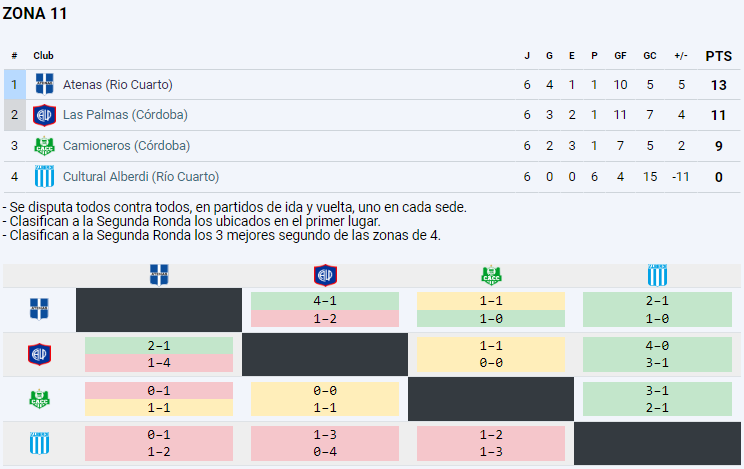This screenshot has width=744, height=469.
Task: Click Las Palmas crest in grid left column
Action: point(39,355)
